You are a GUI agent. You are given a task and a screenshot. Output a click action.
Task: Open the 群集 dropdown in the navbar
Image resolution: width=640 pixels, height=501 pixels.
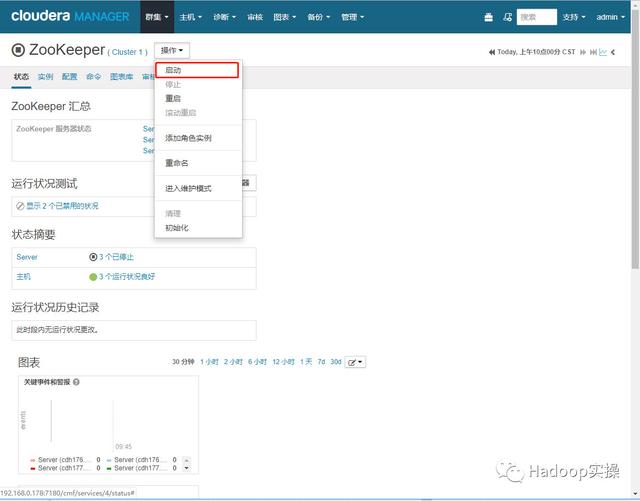point(157,17)
